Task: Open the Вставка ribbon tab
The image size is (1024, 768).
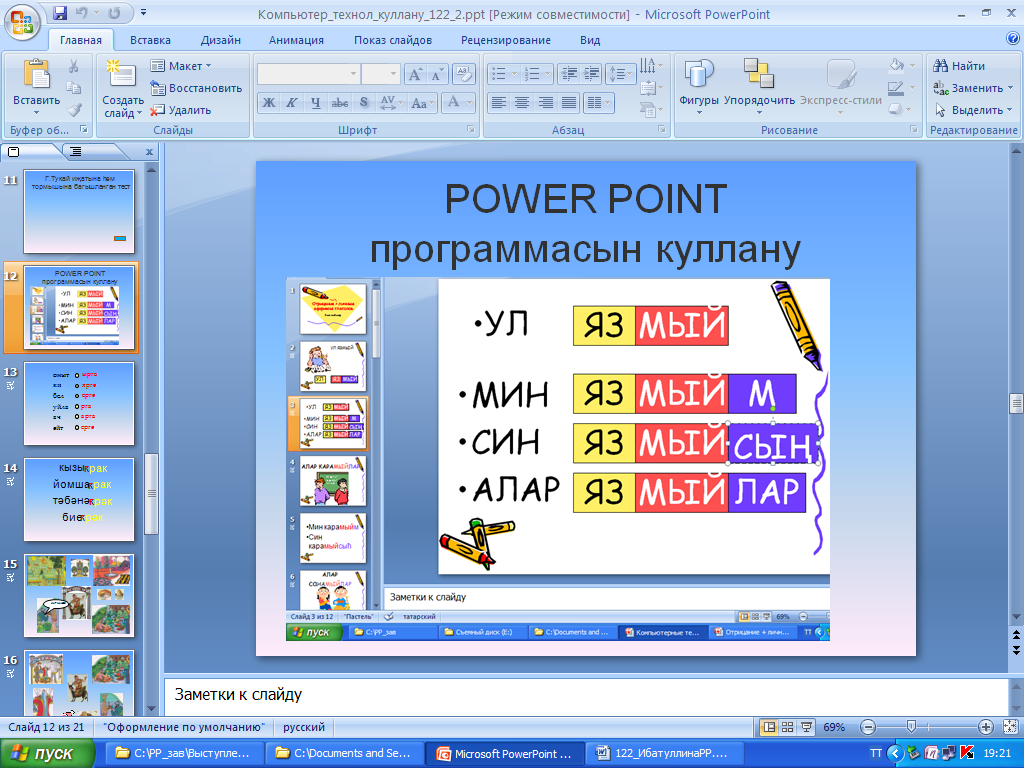Action: click(x=150, y=40)
